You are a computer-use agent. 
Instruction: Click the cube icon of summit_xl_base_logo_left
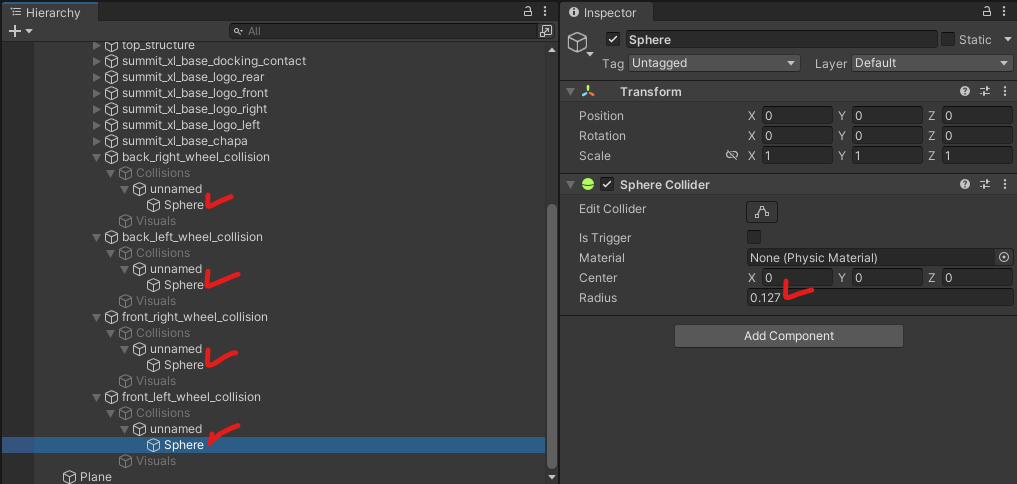pos(112,125)
